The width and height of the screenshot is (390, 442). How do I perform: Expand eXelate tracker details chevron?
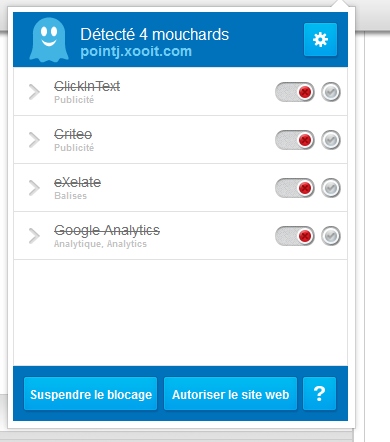[34, 188]
